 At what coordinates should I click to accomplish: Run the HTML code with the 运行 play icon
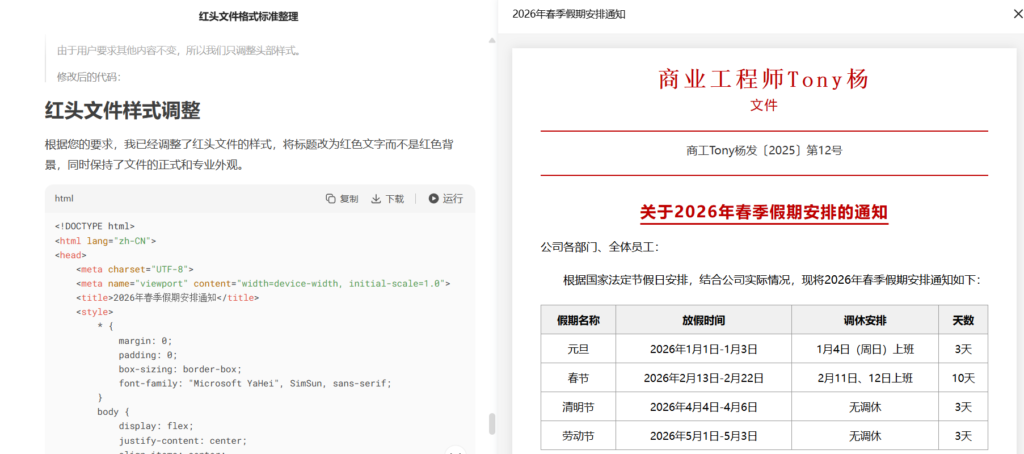click(434, 199)
